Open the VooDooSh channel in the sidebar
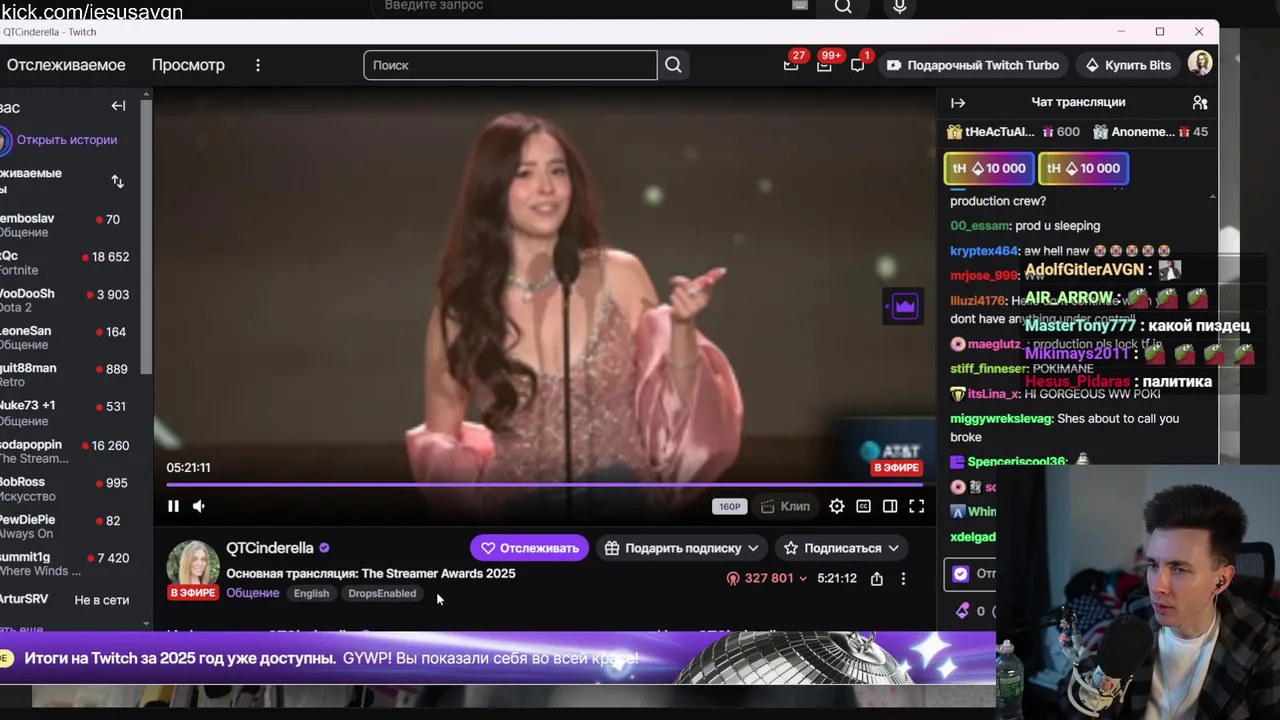 tap(70, 301)
